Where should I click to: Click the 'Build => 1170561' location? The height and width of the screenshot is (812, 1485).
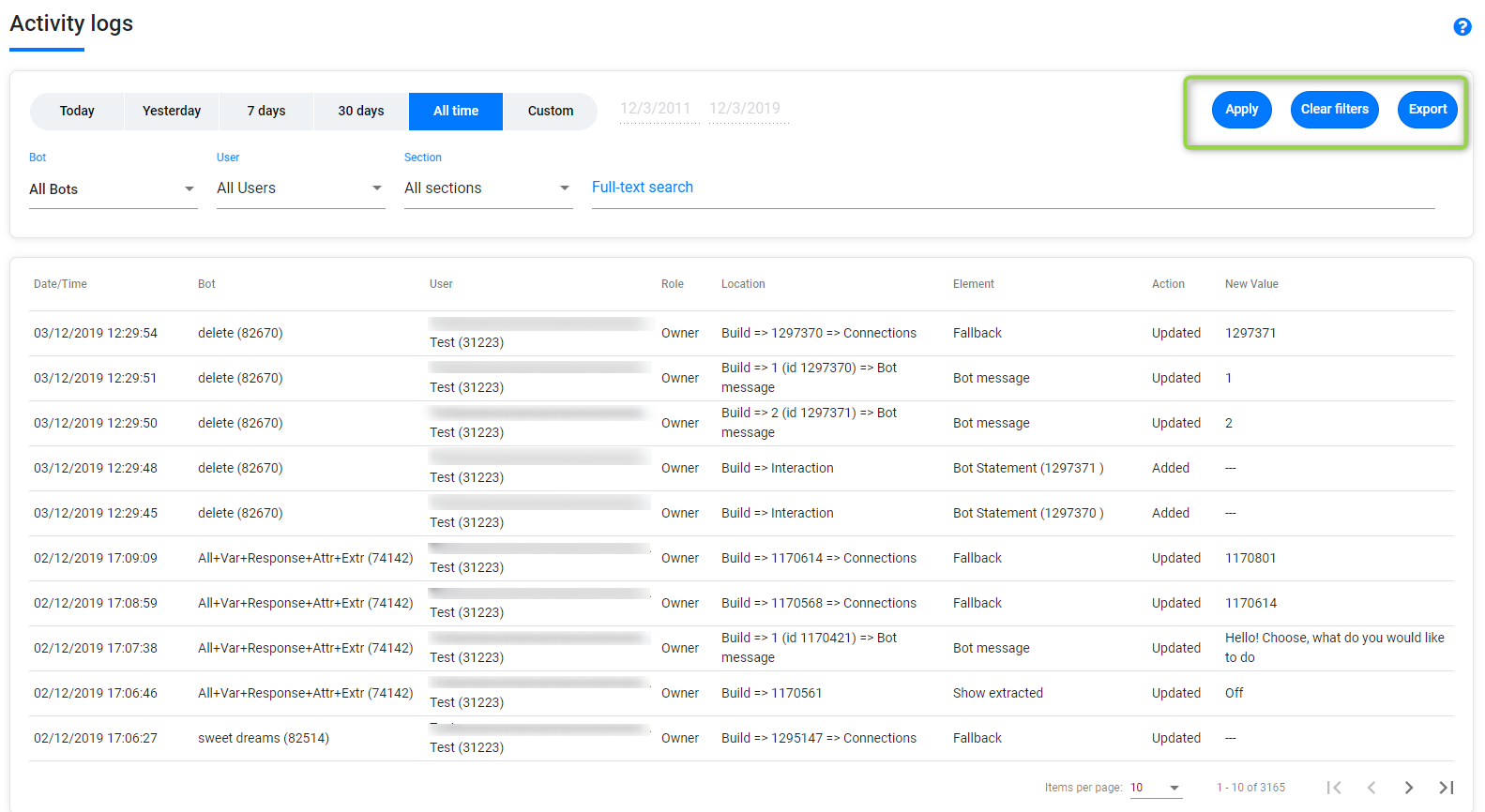click(771, 693)
